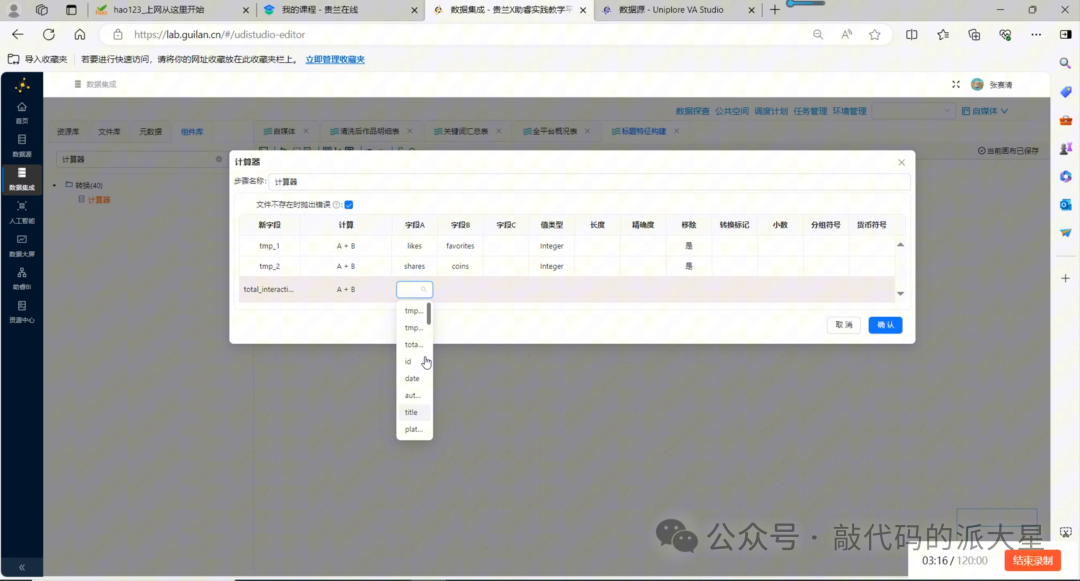The image size is (1080, 581).
Task: Click the red toolbox icon in Edge sidebar
Action: [1066, 120]
